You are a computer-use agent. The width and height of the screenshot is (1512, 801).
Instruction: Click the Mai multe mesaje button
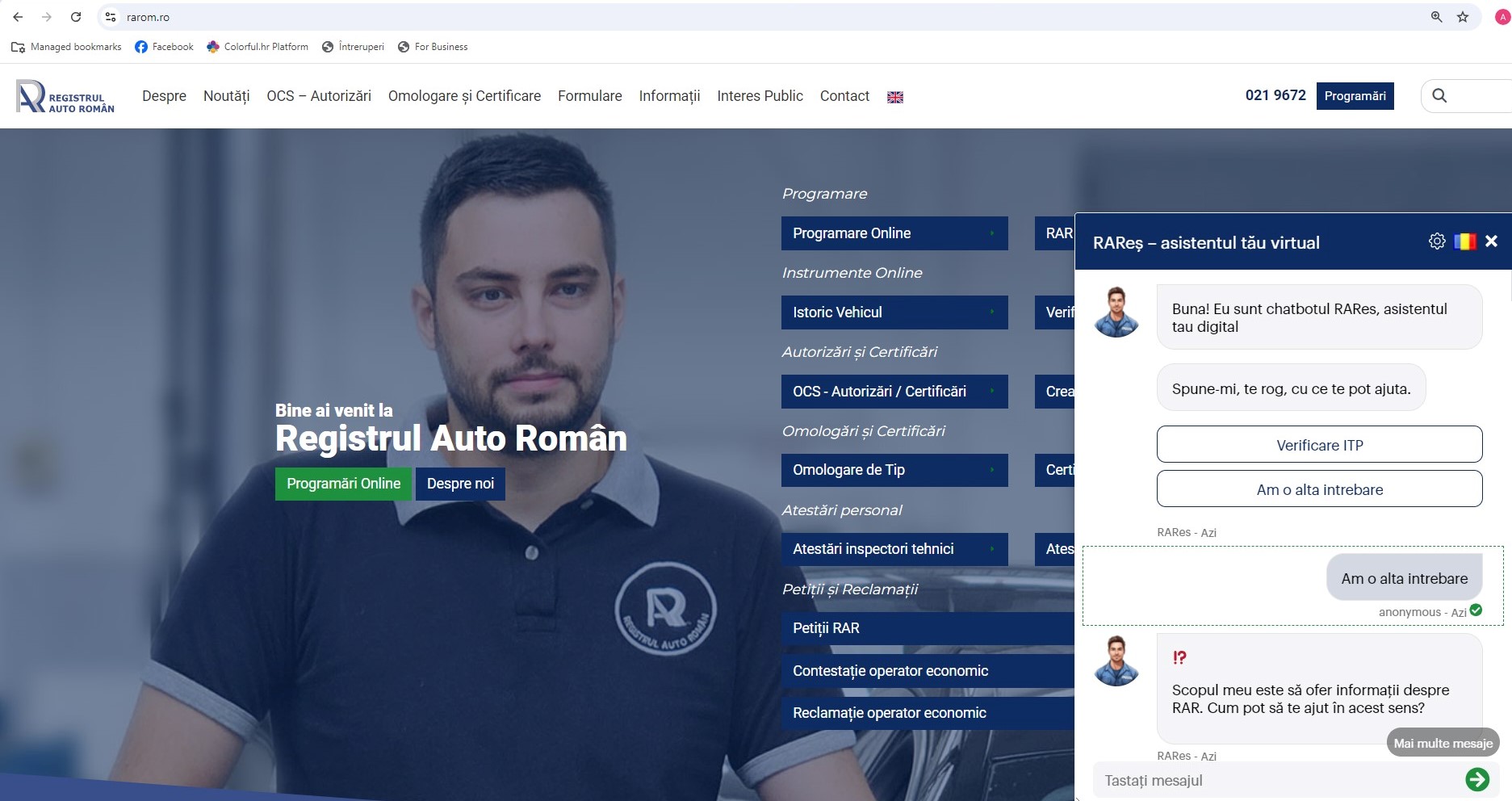pos(1443,744)
